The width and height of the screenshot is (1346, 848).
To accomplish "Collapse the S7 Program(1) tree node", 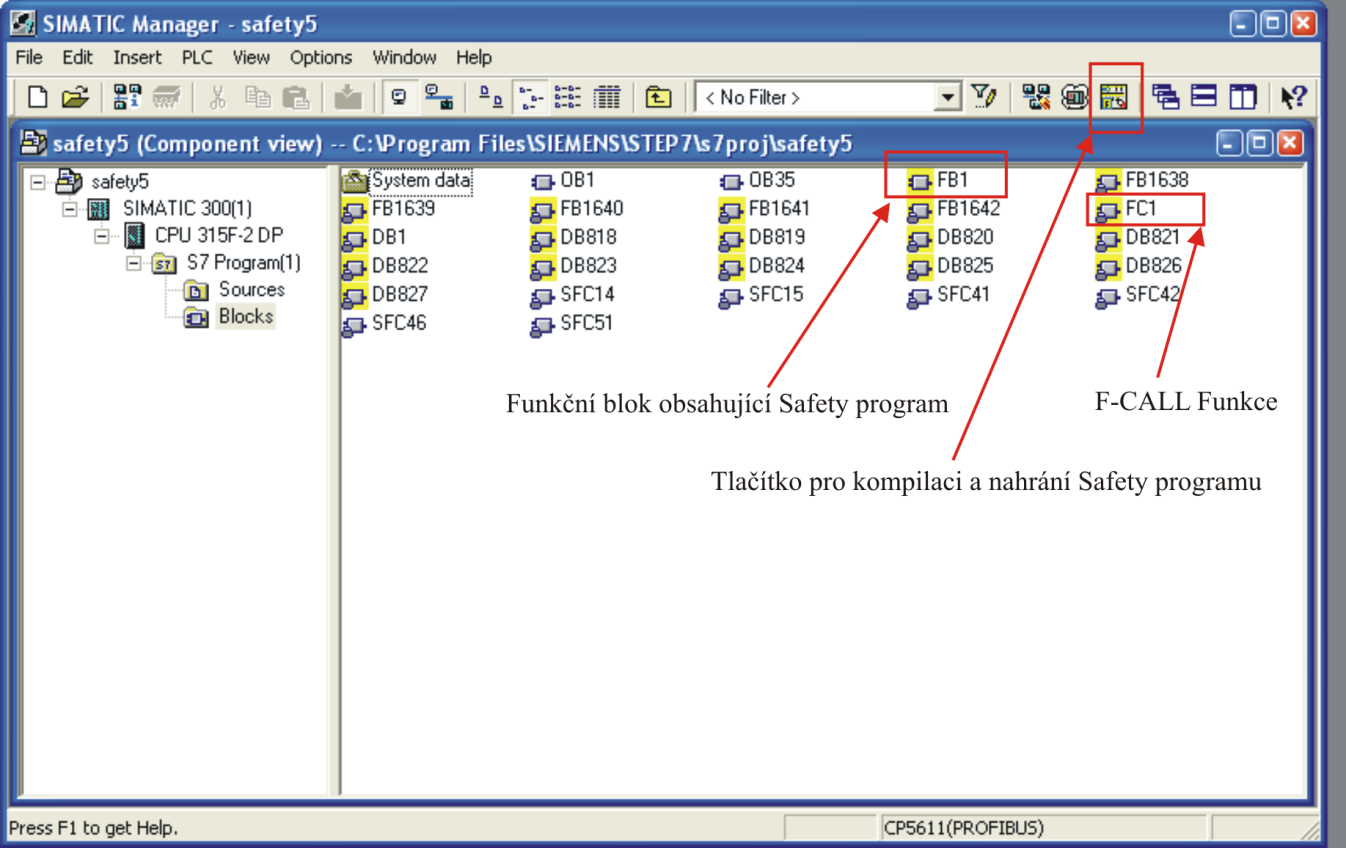I will click(x=133, y=263).
